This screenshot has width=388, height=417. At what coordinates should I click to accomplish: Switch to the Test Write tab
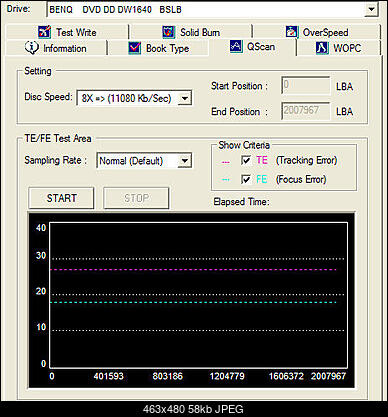click(67, 32)
